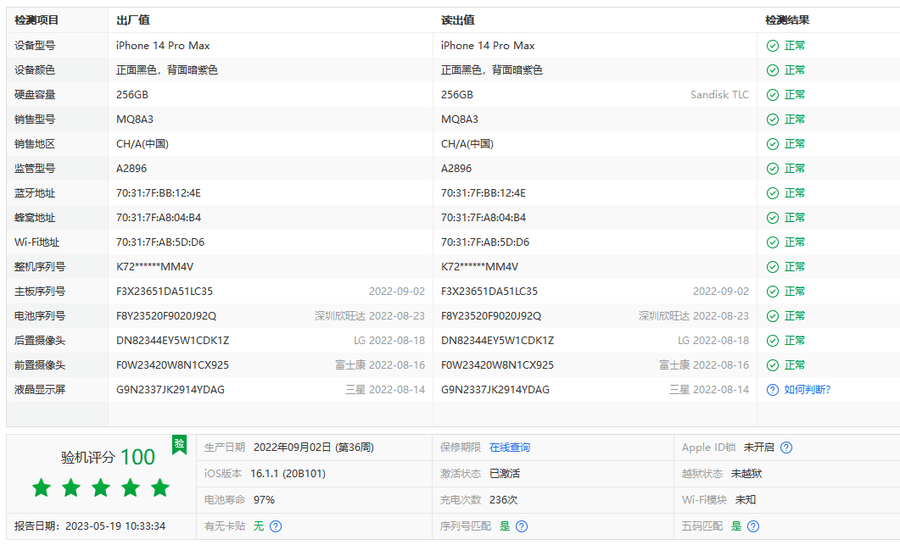Click the 检测项目 column header
This screenshot has height=545, width=900.
pos(37,20)
